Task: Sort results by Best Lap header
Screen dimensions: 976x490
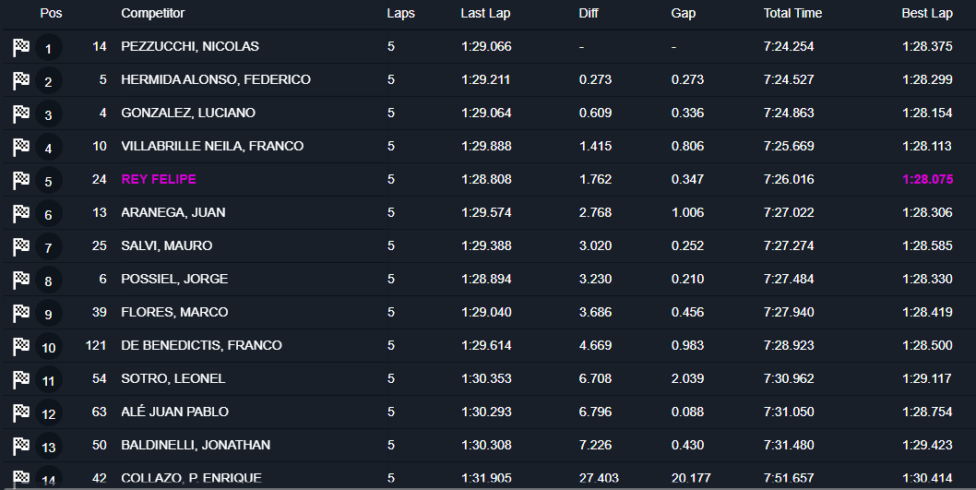Action: click(x=927, y=14)
